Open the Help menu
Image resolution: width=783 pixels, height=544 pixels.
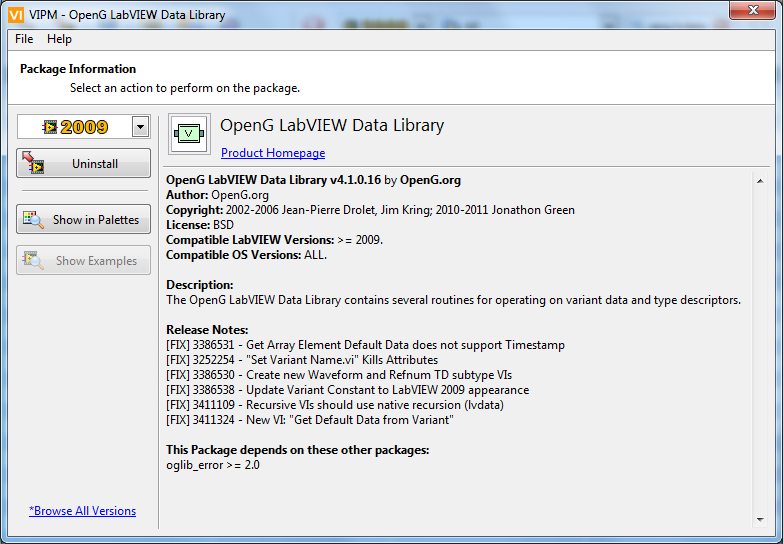59,39
